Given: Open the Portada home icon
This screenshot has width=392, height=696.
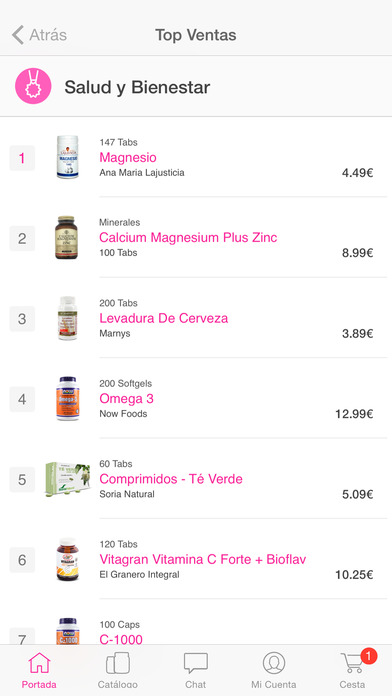Looking at the screenshot, I should [39, 664].
